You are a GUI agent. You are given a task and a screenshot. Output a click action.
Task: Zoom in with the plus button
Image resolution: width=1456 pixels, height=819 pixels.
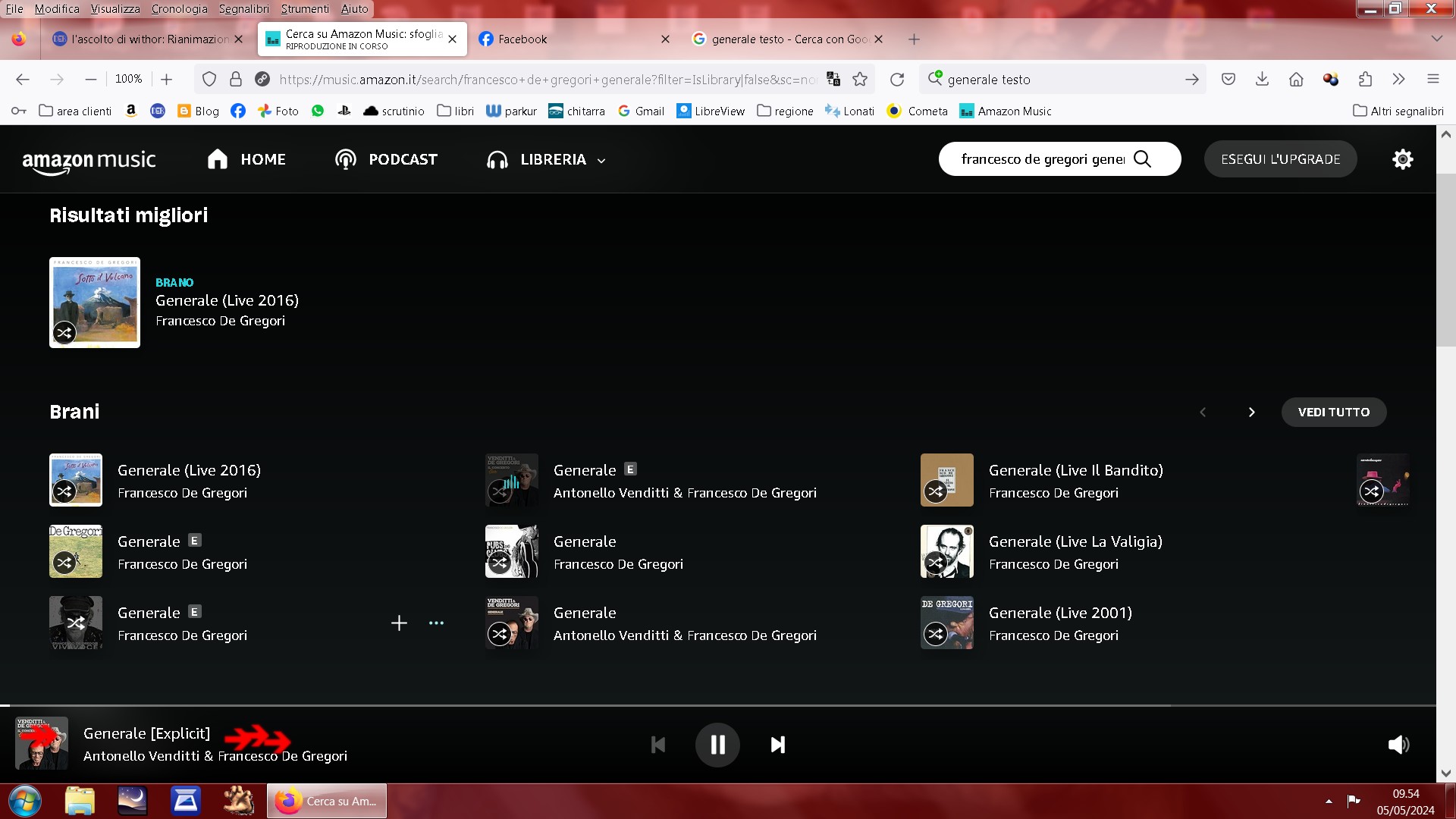pyautogui.click(x=166, y=79)
